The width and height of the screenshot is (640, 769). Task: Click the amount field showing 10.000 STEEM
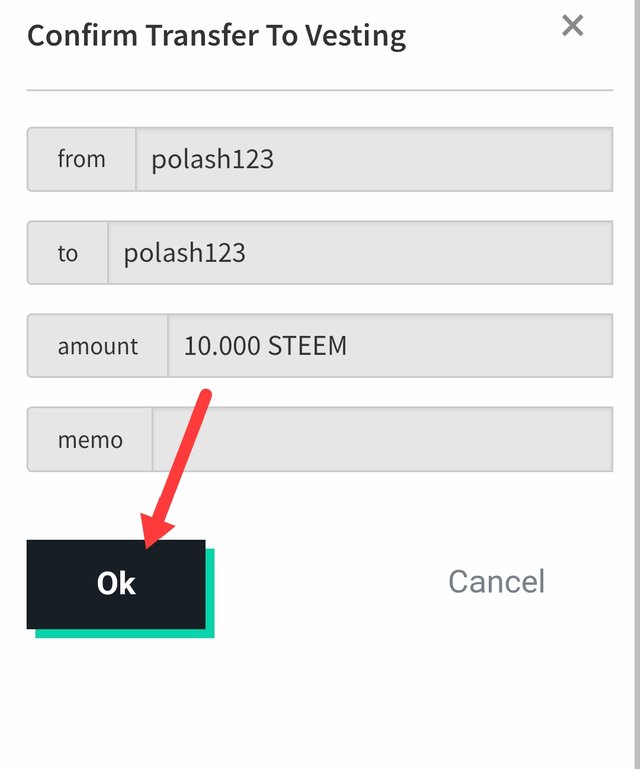click(390, 346)
